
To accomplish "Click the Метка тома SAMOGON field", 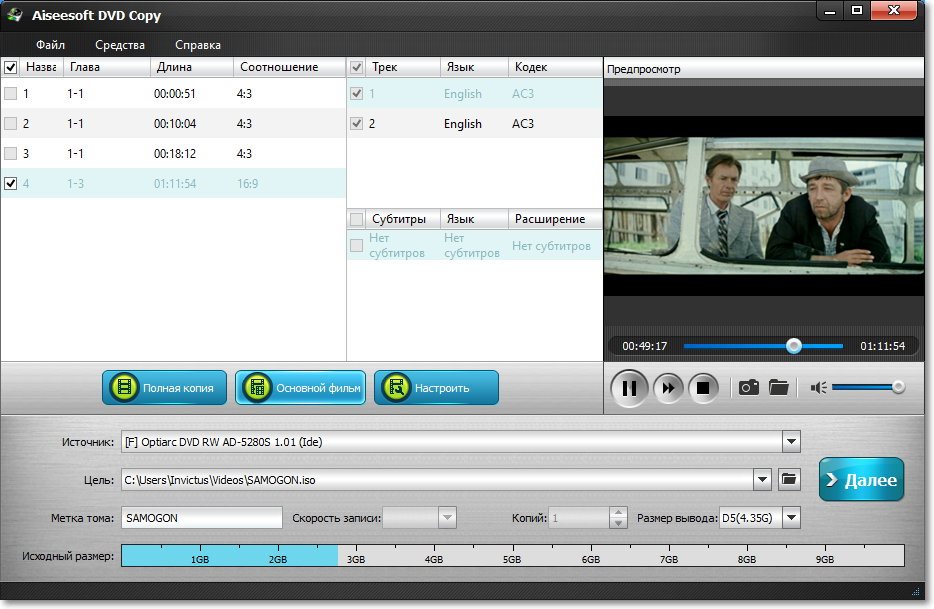I will click(x=201, y=517).
